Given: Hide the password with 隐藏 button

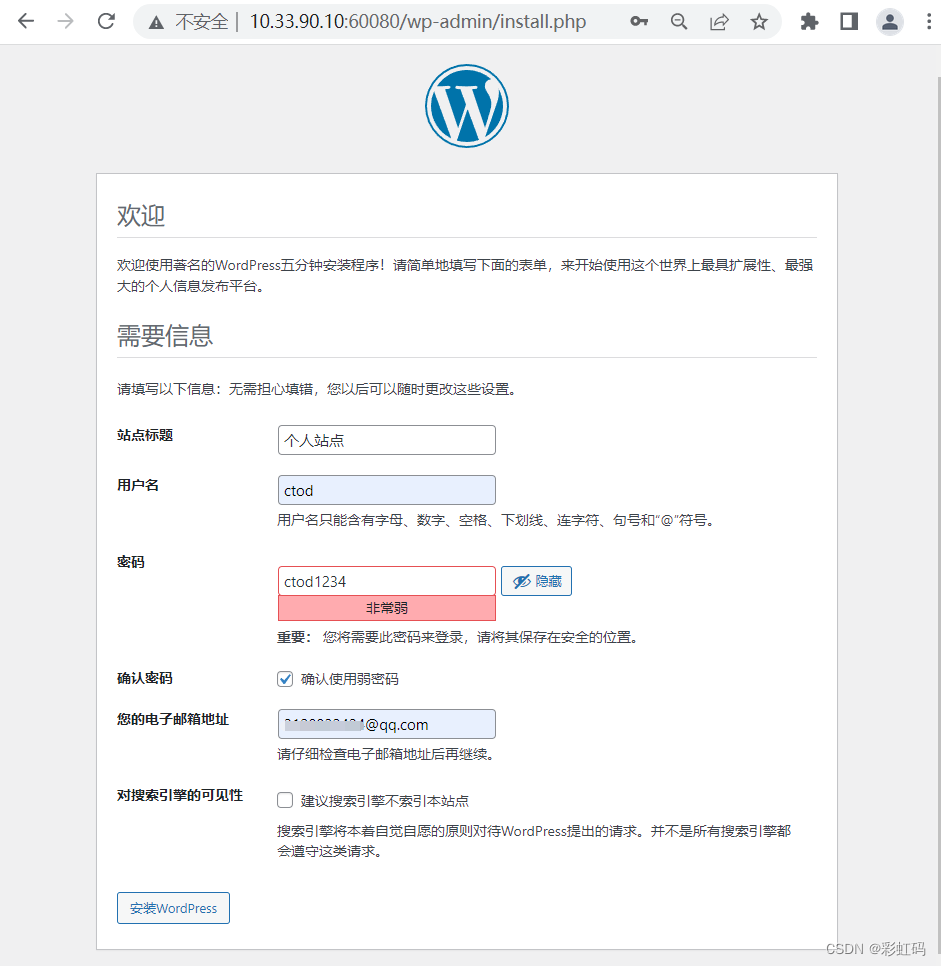Looking at the screenshot, I should click(536, 581).
